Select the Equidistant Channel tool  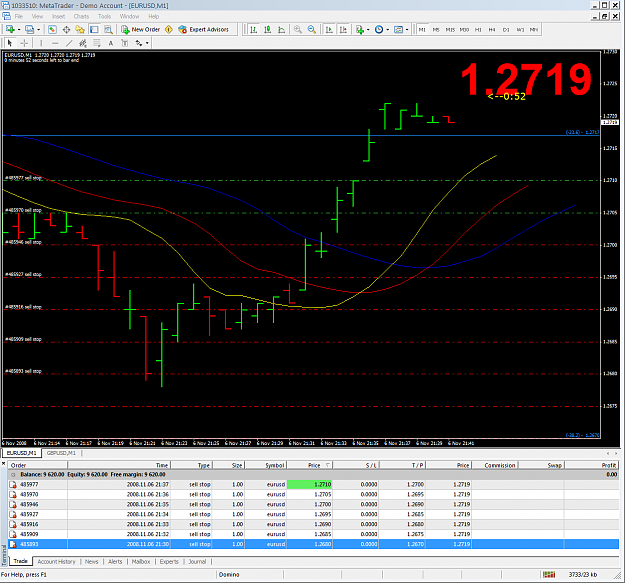83,43
